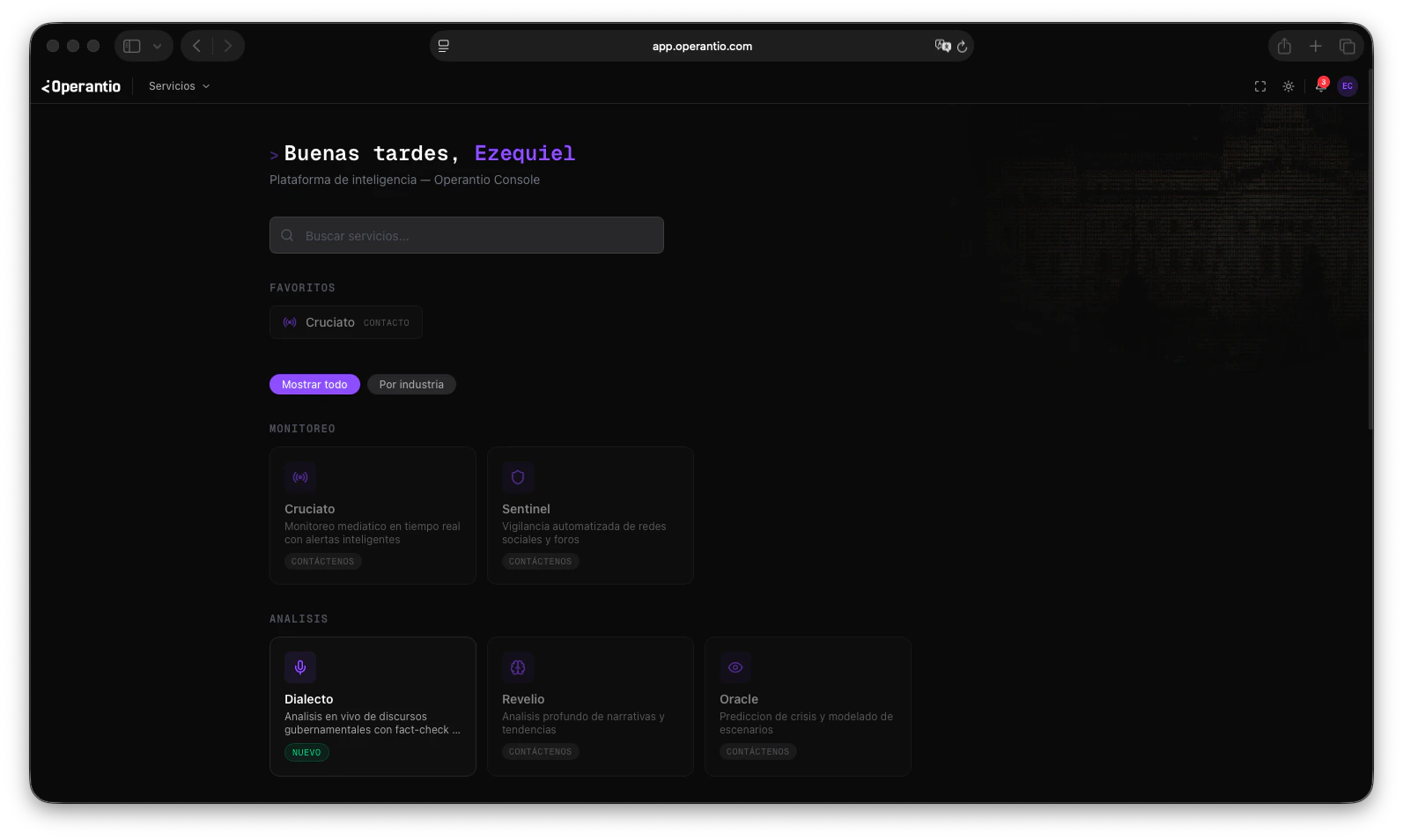1403x840 pixels.
Task: Click the broadcast icon in Cruciato favorite
Action: (290, 322)
